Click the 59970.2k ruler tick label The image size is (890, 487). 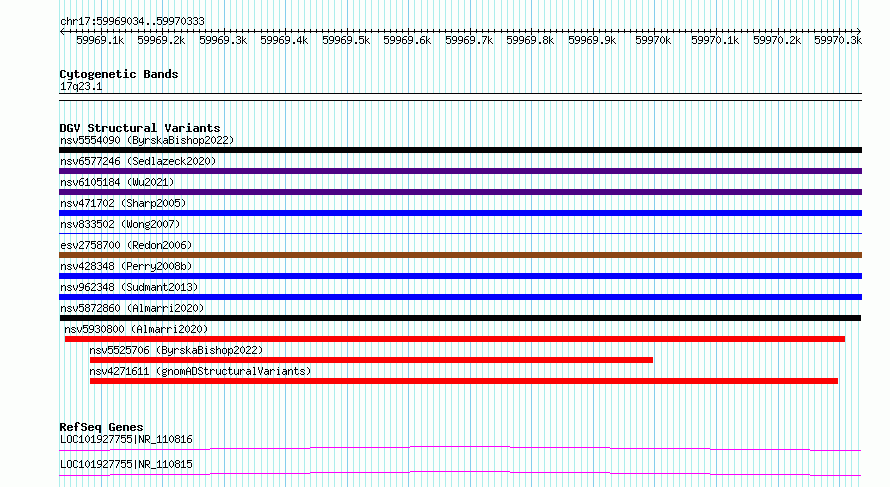777,40
